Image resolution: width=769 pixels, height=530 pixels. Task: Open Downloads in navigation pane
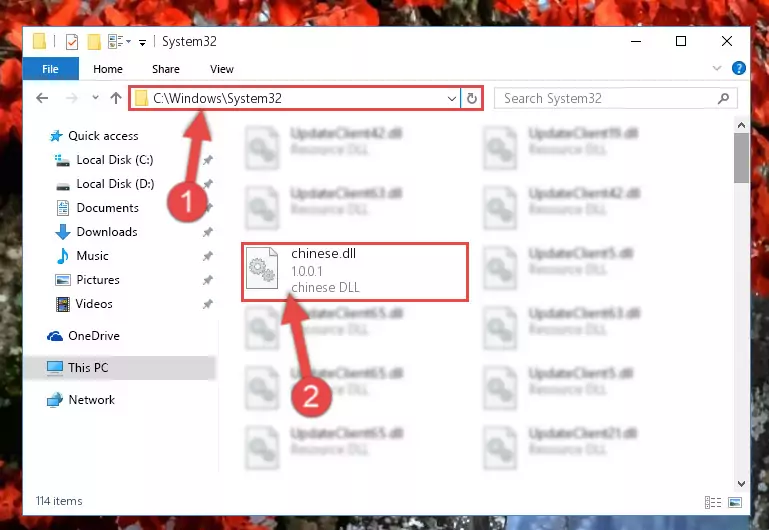click(x=107, y=232)
